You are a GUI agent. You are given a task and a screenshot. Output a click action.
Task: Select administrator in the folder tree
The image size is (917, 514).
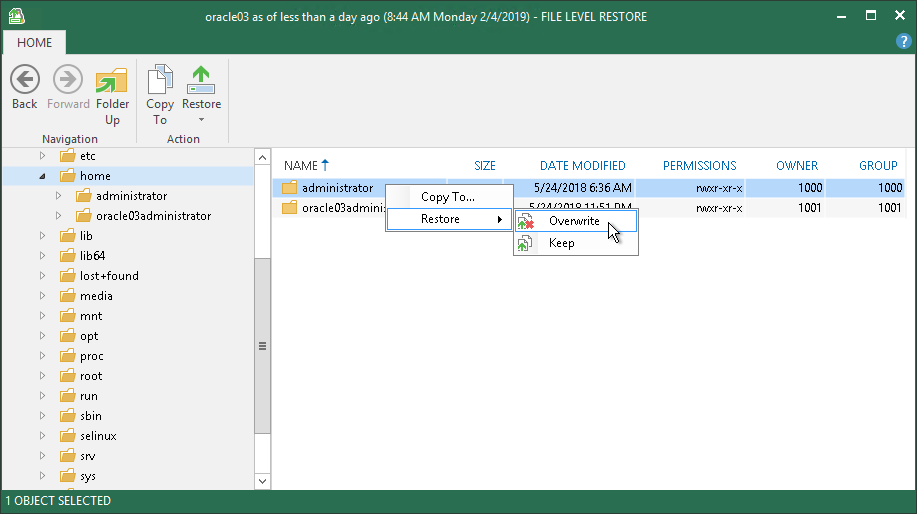[132, 196]
